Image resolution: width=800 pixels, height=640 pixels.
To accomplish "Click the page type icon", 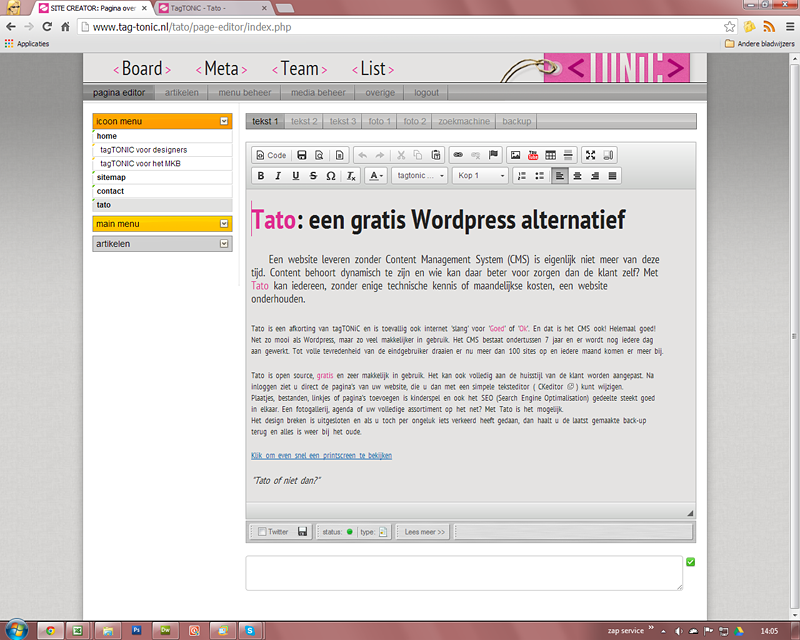I will tap(383, 532).
